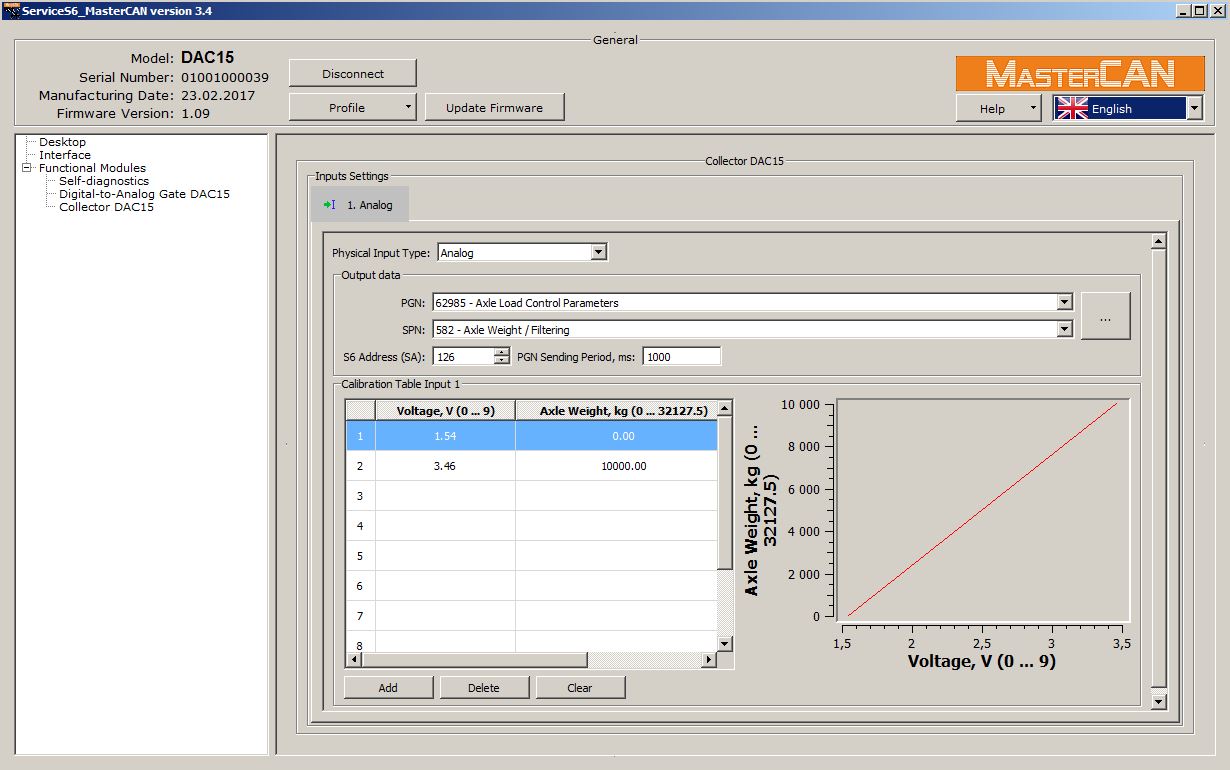The image size is (1230, 770).
Task: Click the ellipsis button beside PGN field
Action: (1105, 317)
